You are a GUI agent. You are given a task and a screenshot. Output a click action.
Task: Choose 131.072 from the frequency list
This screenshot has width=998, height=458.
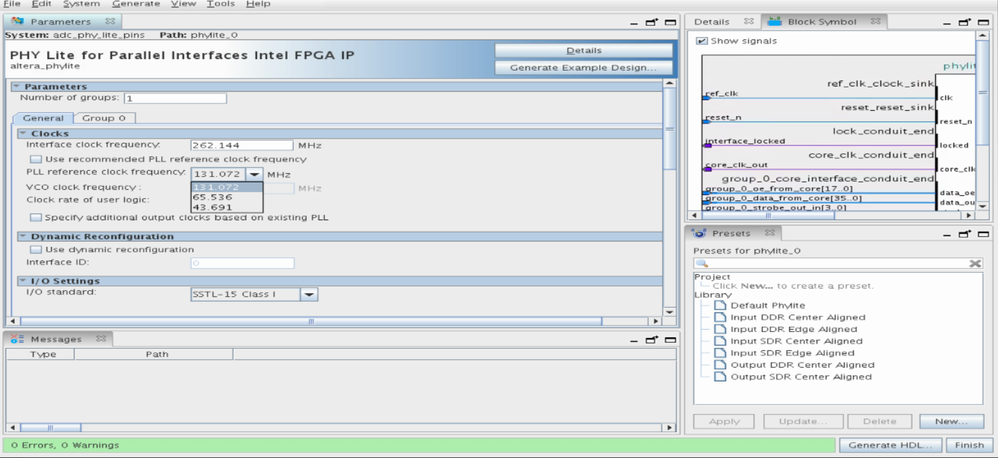[x=227, y=188]
